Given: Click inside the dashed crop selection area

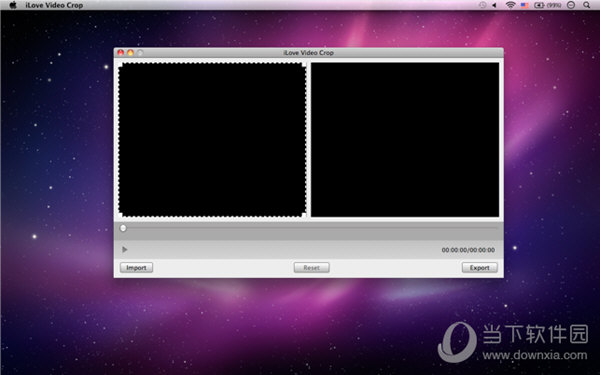Looking at the screenshot, I should pos(212,140).
